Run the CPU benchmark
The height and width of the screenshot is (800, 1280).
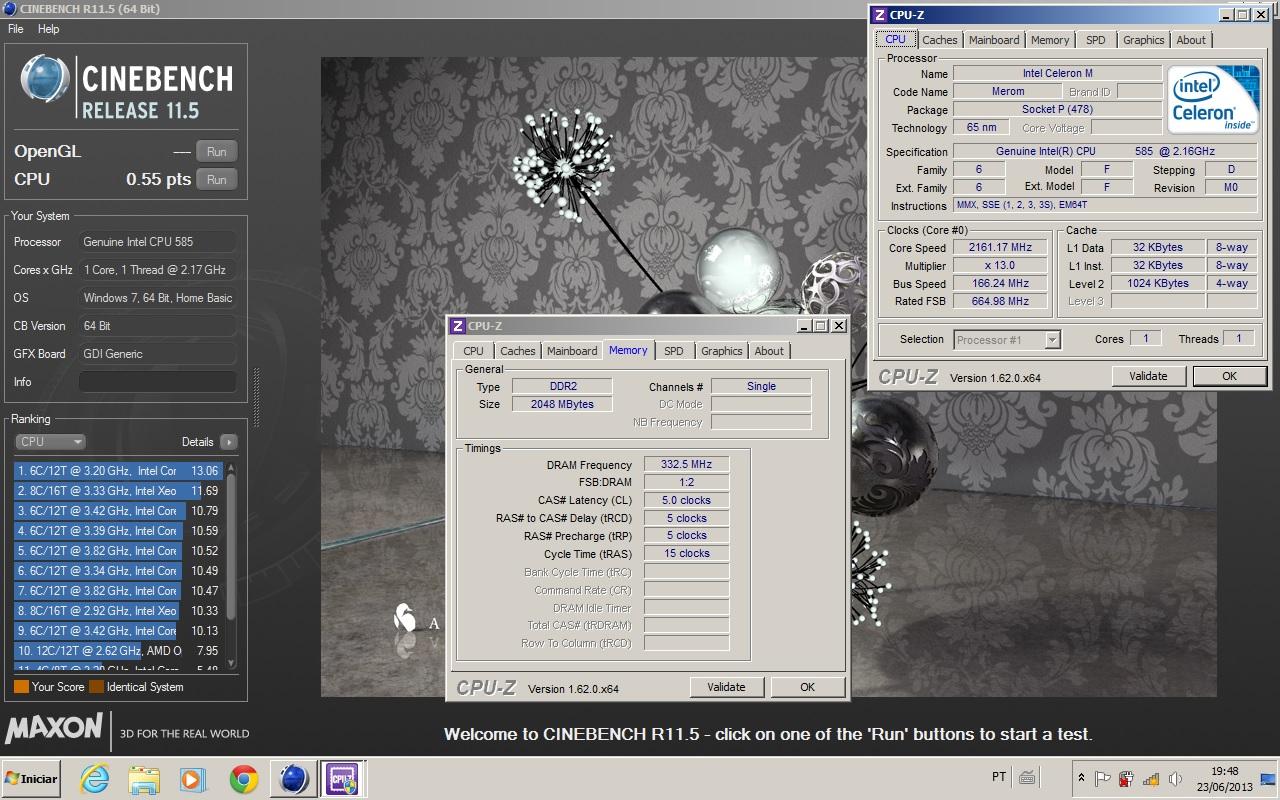[x=217, y=180]
